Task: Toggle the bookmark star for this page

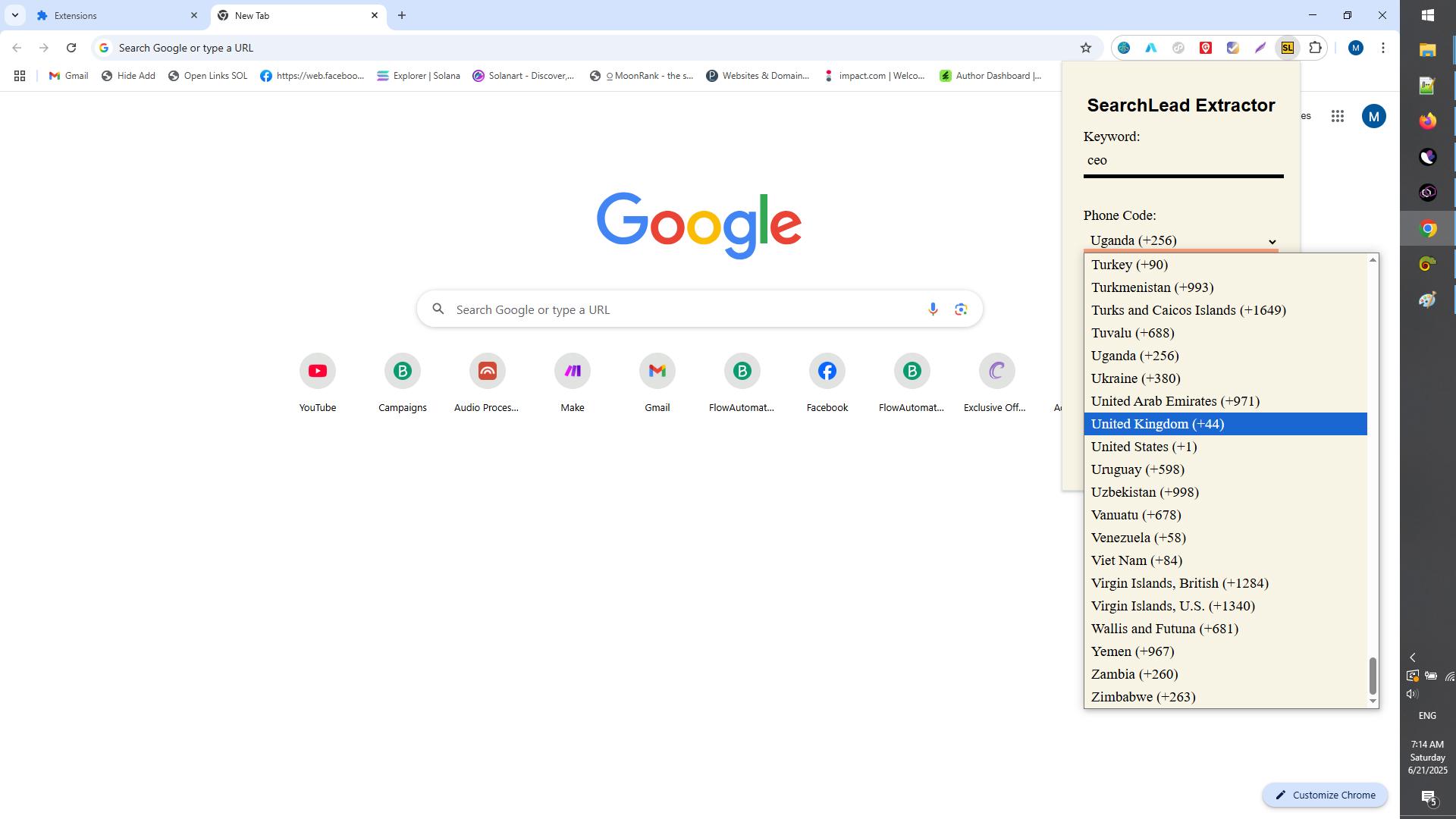Action: 1086,47
